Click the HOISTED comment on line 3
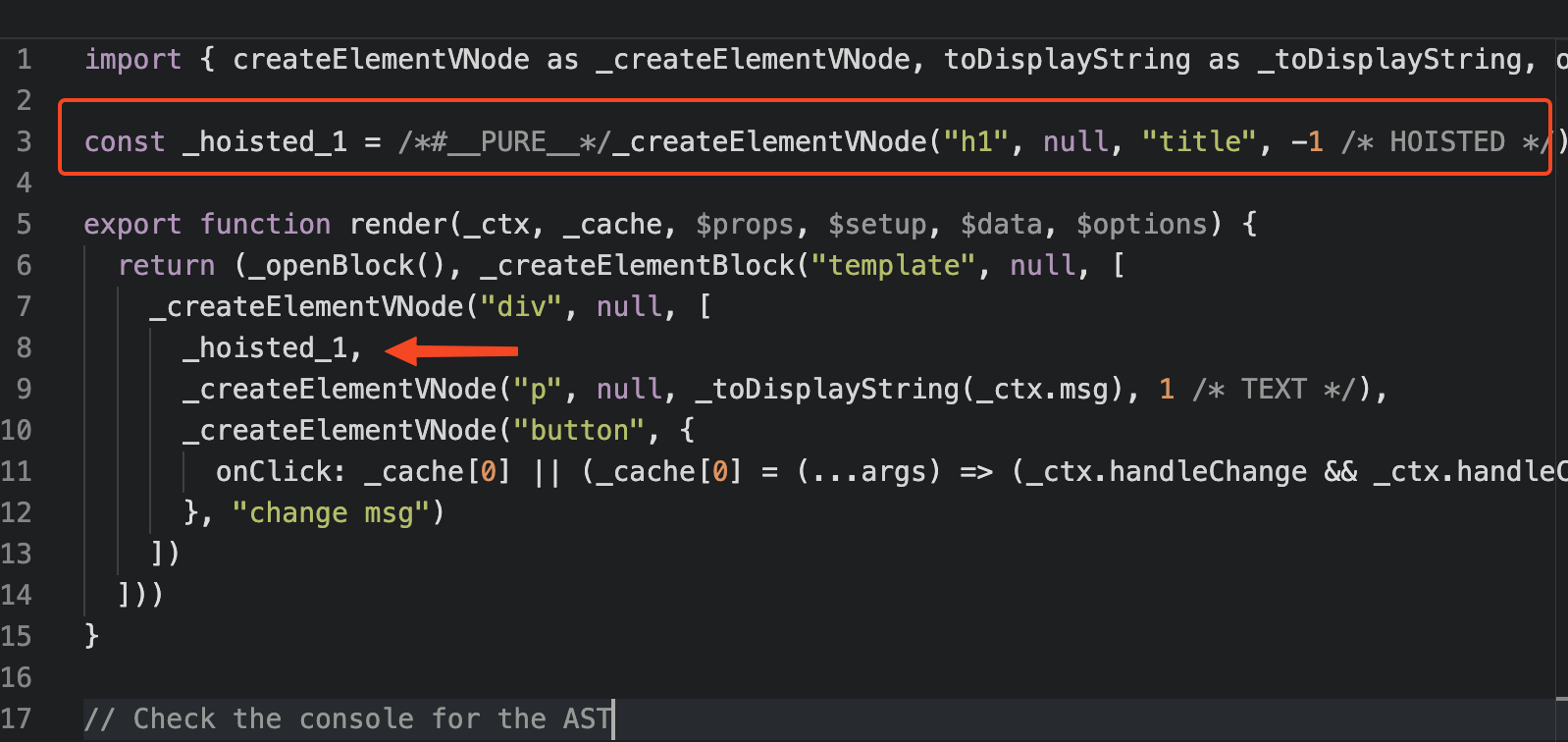The width and height of the screenshot is (1568, 742). 1446,142
